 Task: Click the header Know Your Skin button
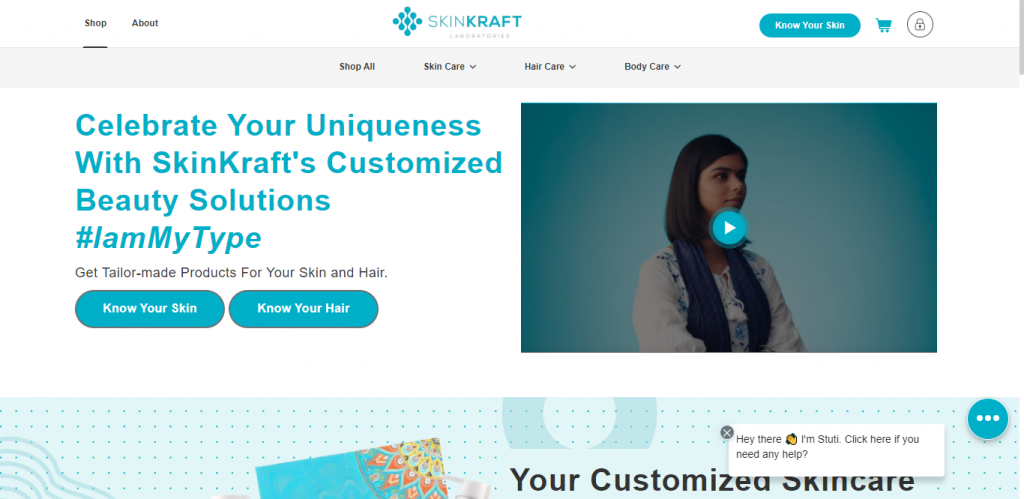(809, 25)
